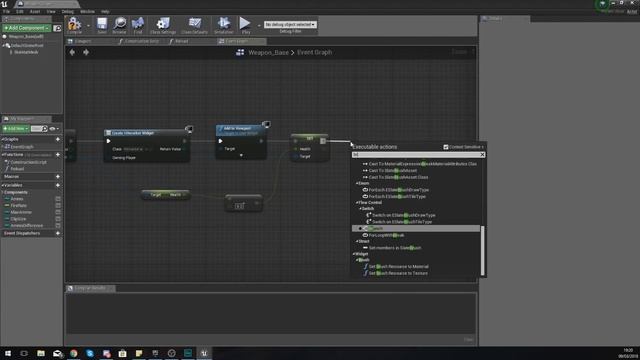Click the Simulation toolbar icon
This screenshot has height=360, width=640.
pos(224,25)
